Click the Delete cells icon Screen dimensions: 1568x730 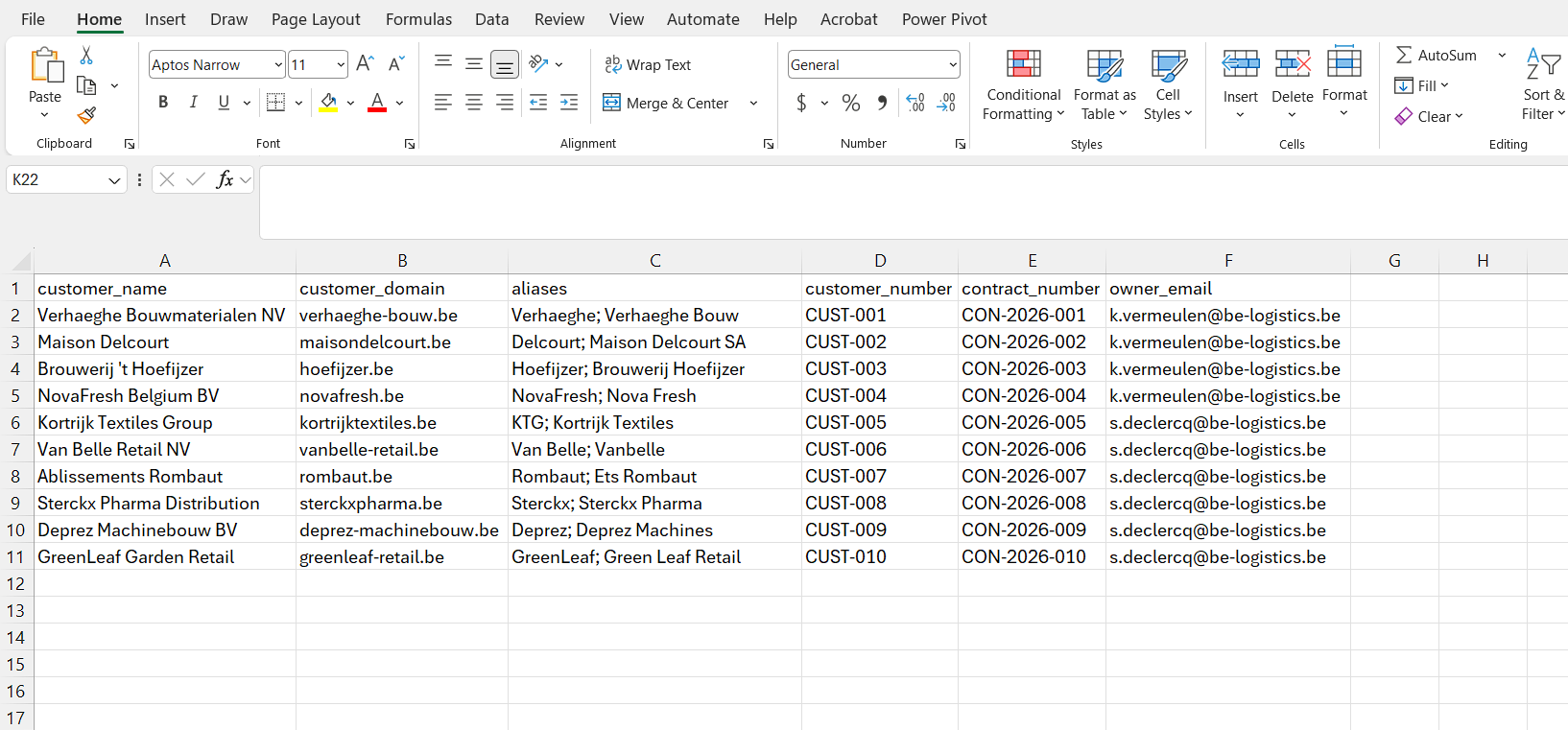tap(1293, 65)
